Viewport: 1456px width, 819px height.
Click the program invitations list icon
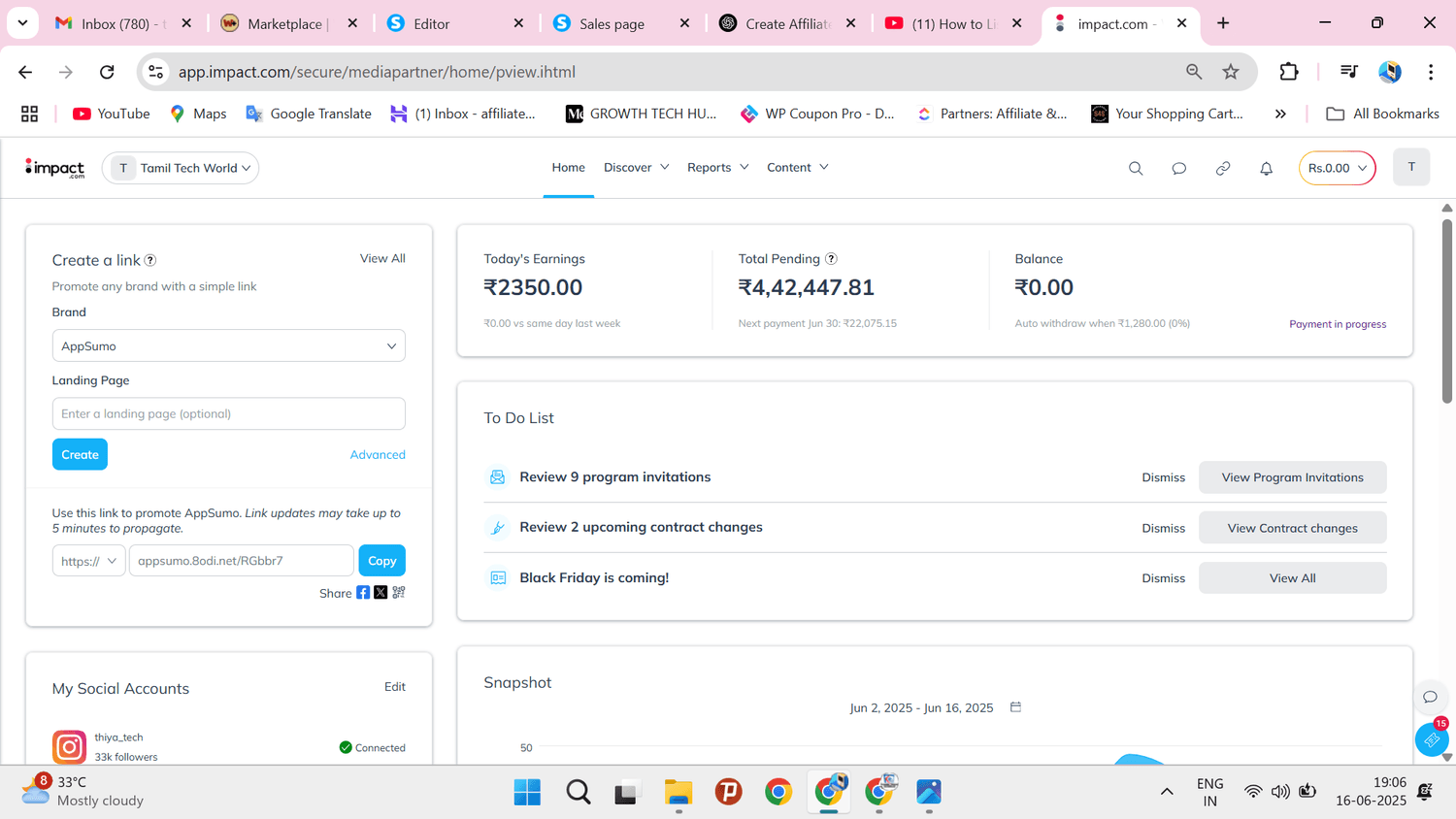498,477
